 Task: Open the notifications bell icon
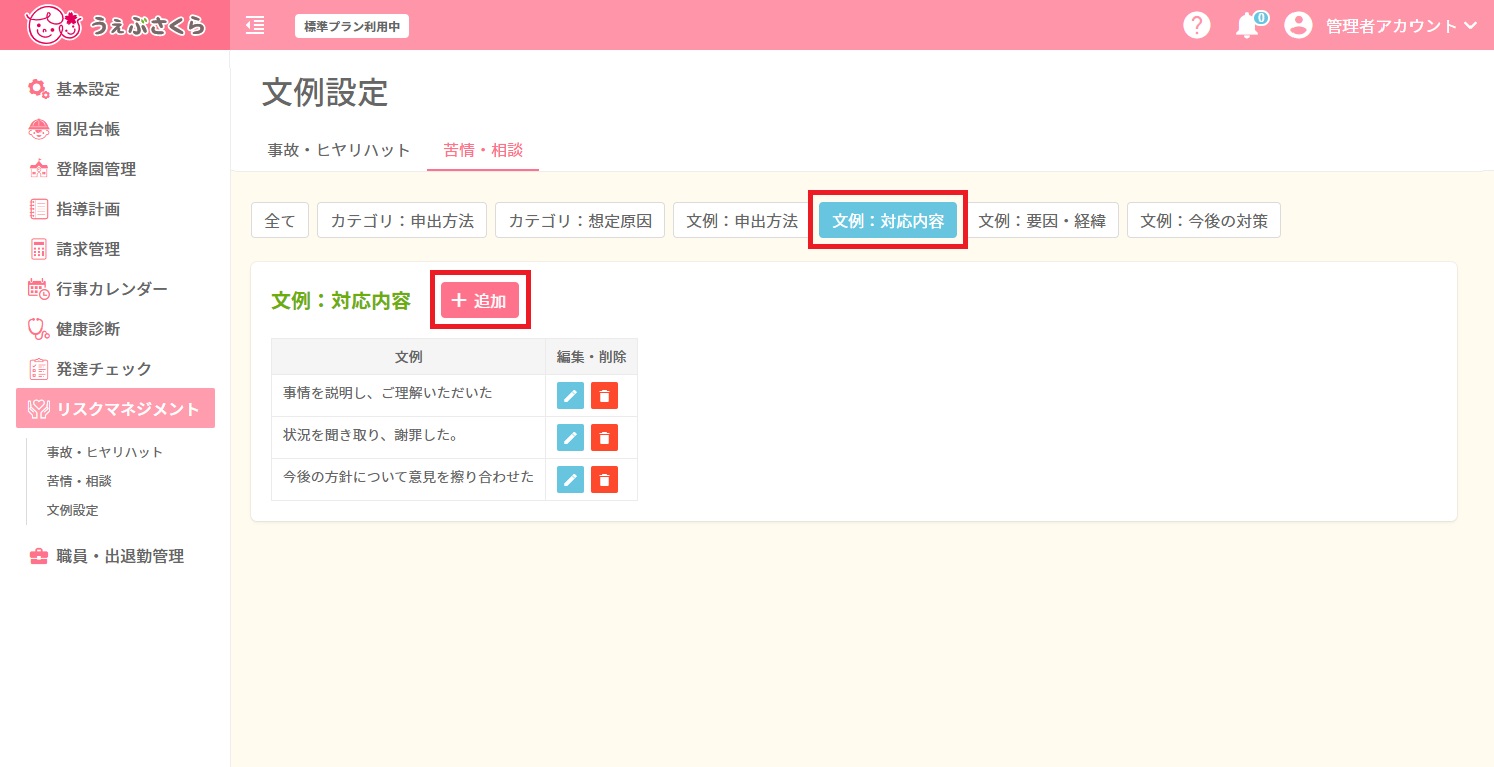point(1247,26)
